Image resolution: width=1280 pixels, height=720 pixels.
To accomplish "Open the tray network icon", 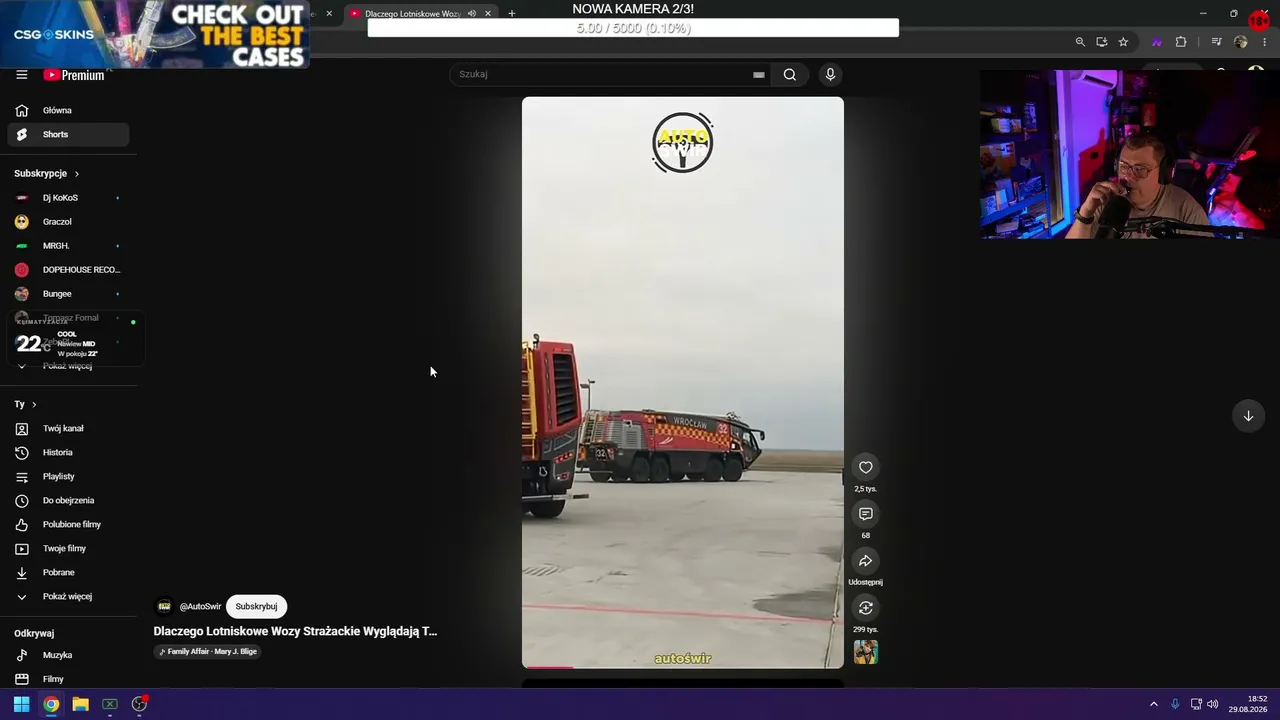I will tap(1196, 704).
